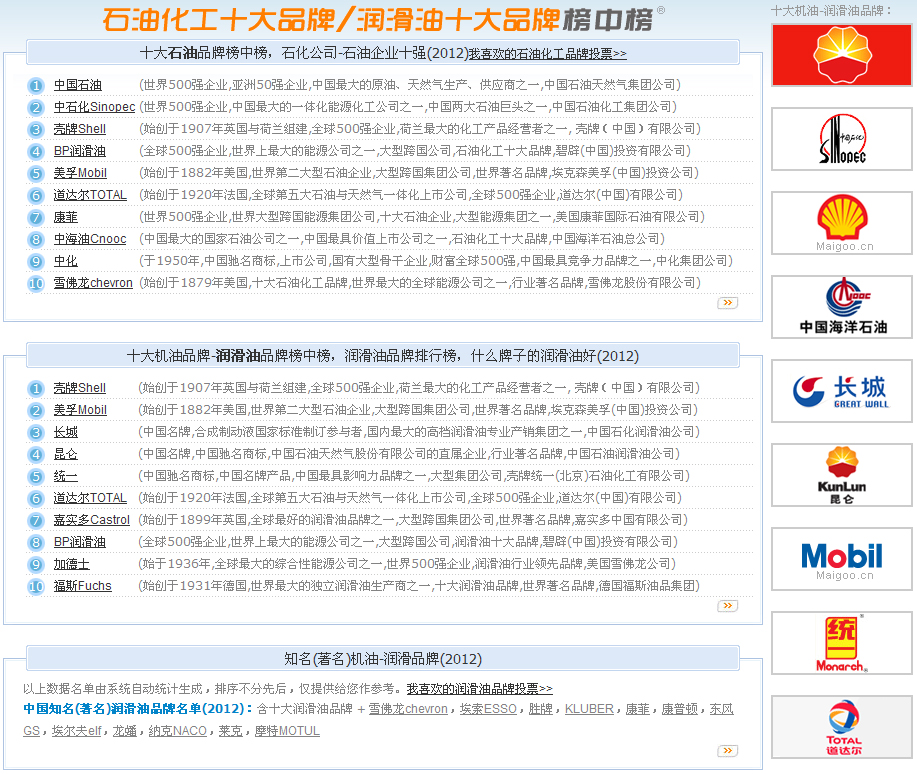917x774 pixels.
Task: Select the 统一 Monarch logo
Action: click(842, 643)
